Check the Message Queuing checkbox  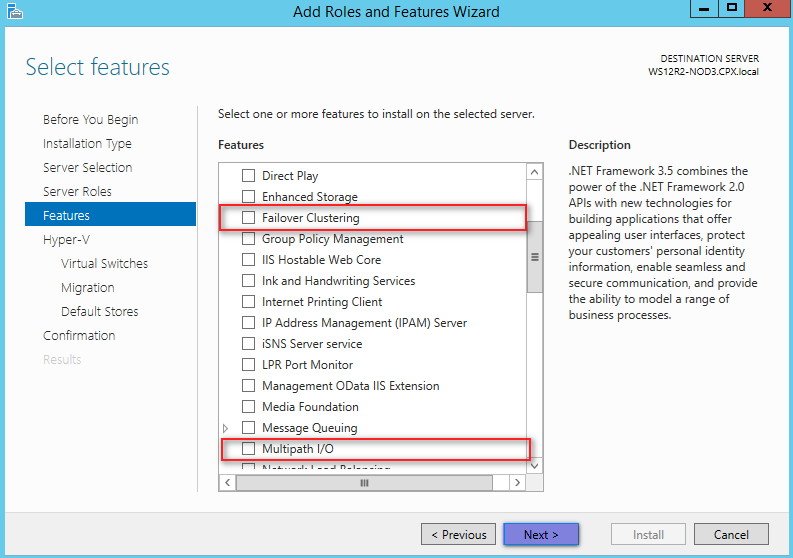(x=248, y=428)
